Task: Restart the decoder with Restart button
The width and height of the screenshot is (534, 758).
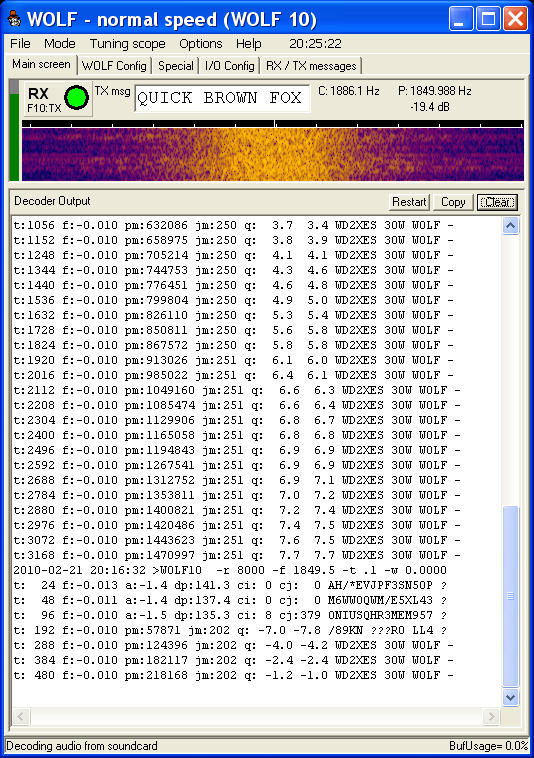Action: pos(409,202)
